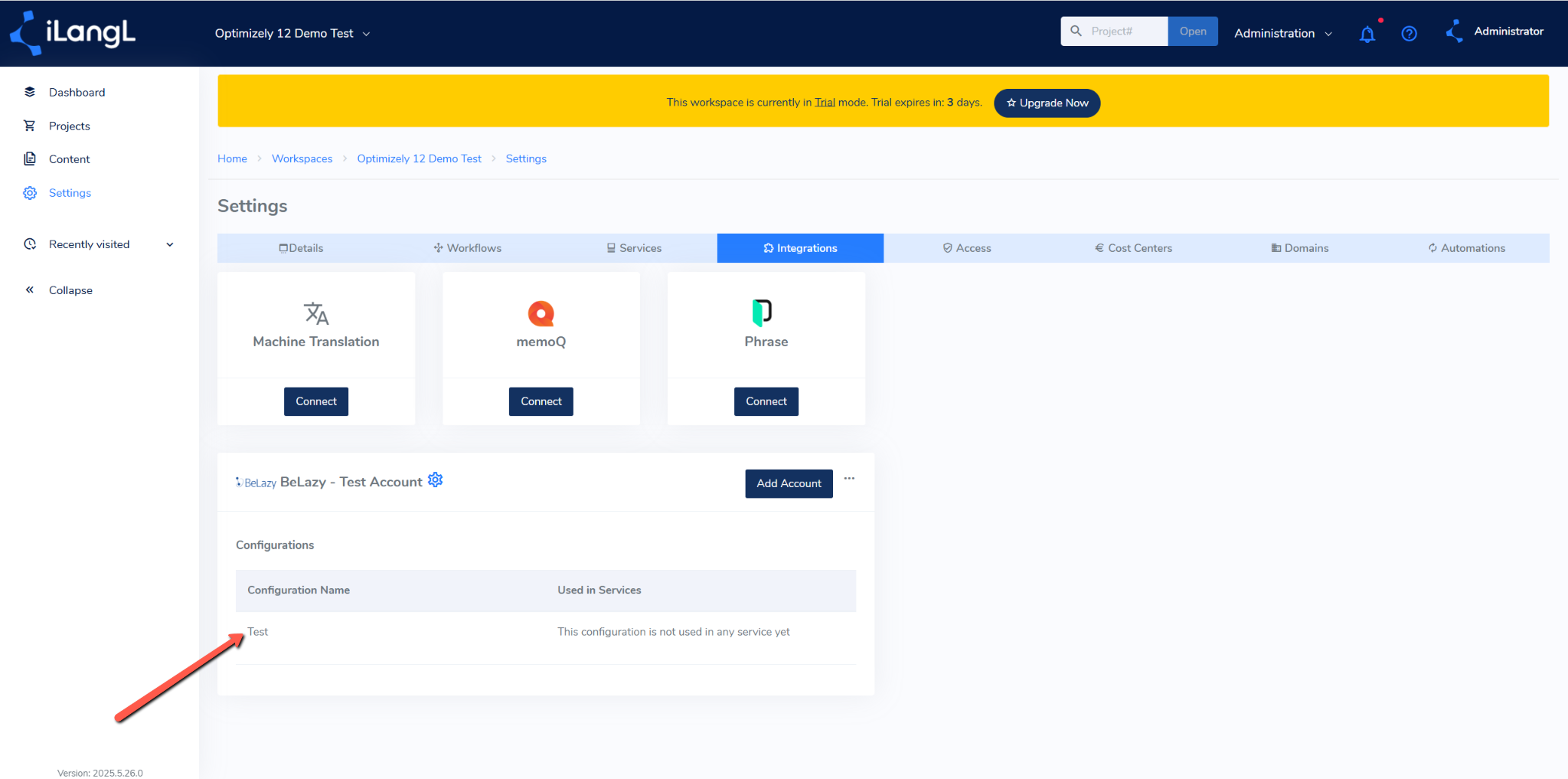Open the Administration dropdown menu
This screenshot has height=779, width=1568.
[x=1283, y=33]
